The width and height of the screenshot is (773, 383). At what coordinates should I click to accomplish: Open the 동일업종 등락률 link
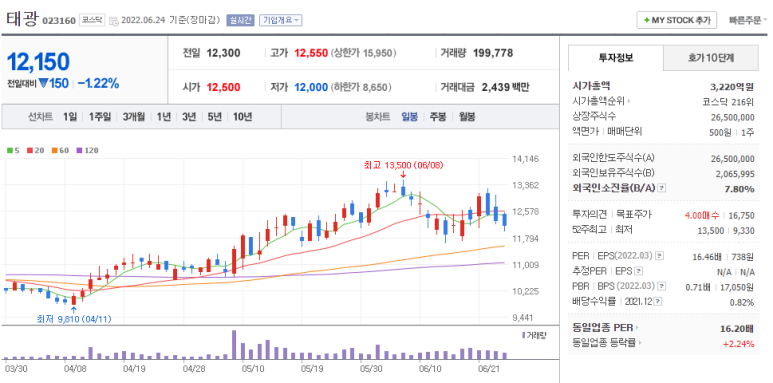click(x=607, y=343)
